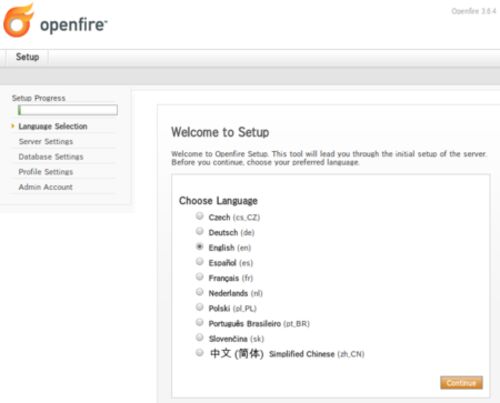Select Español (es) as language
Image resolution: width=500 pixels, height=403 pixels.
coord(199,261)
